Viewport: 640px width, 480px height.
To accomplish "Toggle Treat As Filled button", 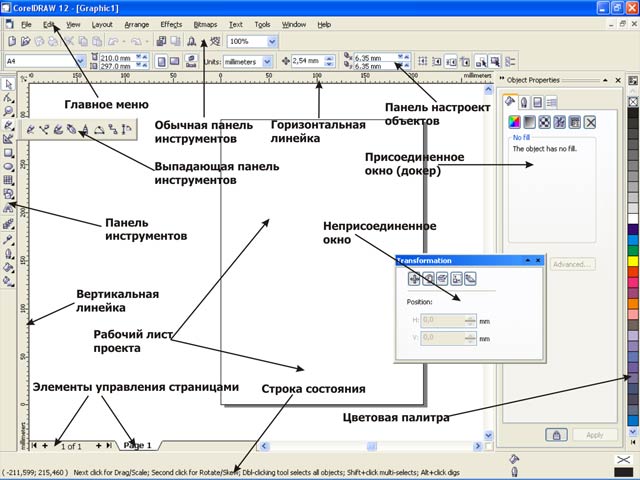I will [x=495, y=62].
